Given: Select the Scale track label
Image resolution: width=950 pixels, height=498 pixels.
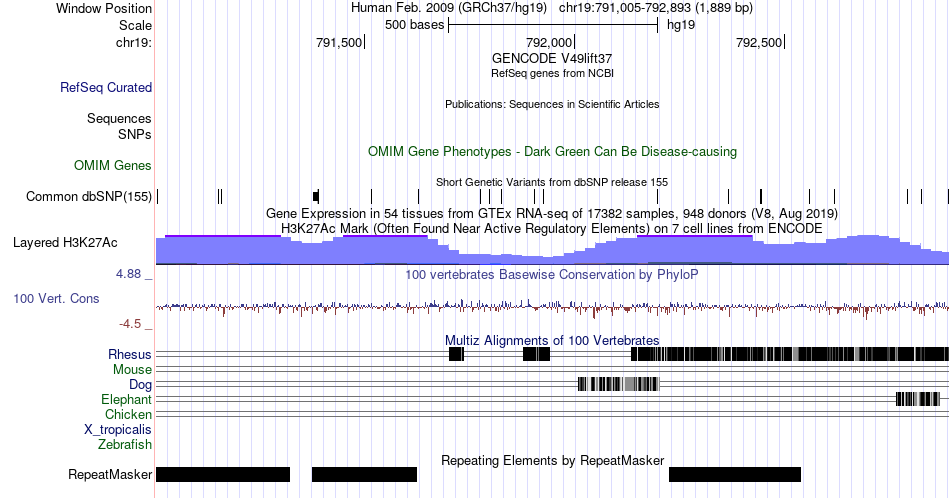Looking at the screenshot, I should point(135,25).
